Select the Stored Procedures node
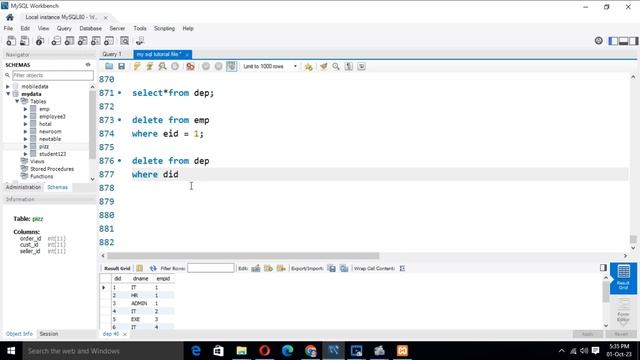640x360 pixels. pos(52,169)
